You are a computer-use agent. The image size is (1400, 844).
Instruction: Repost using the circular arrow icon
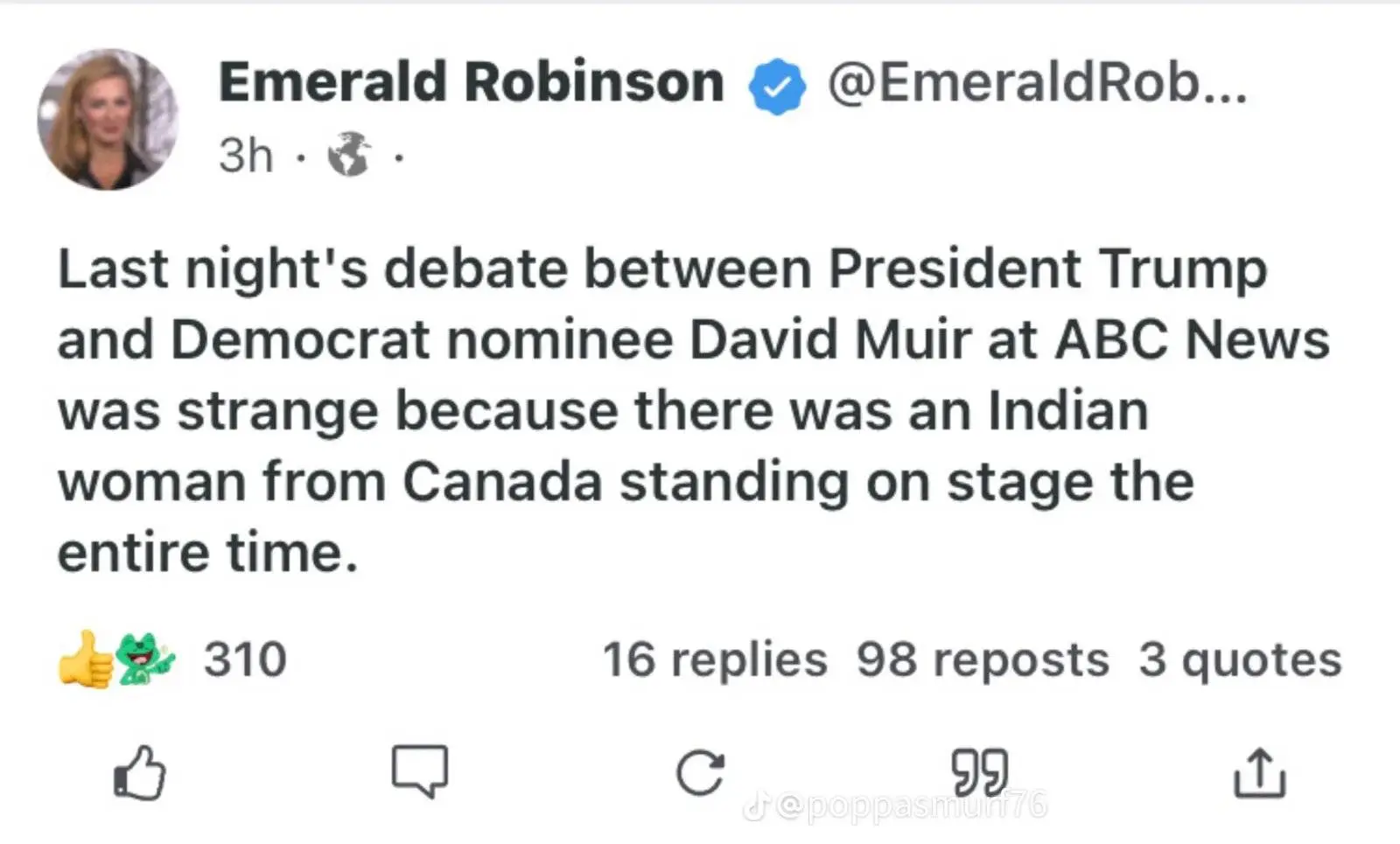[x=700, y=772]
